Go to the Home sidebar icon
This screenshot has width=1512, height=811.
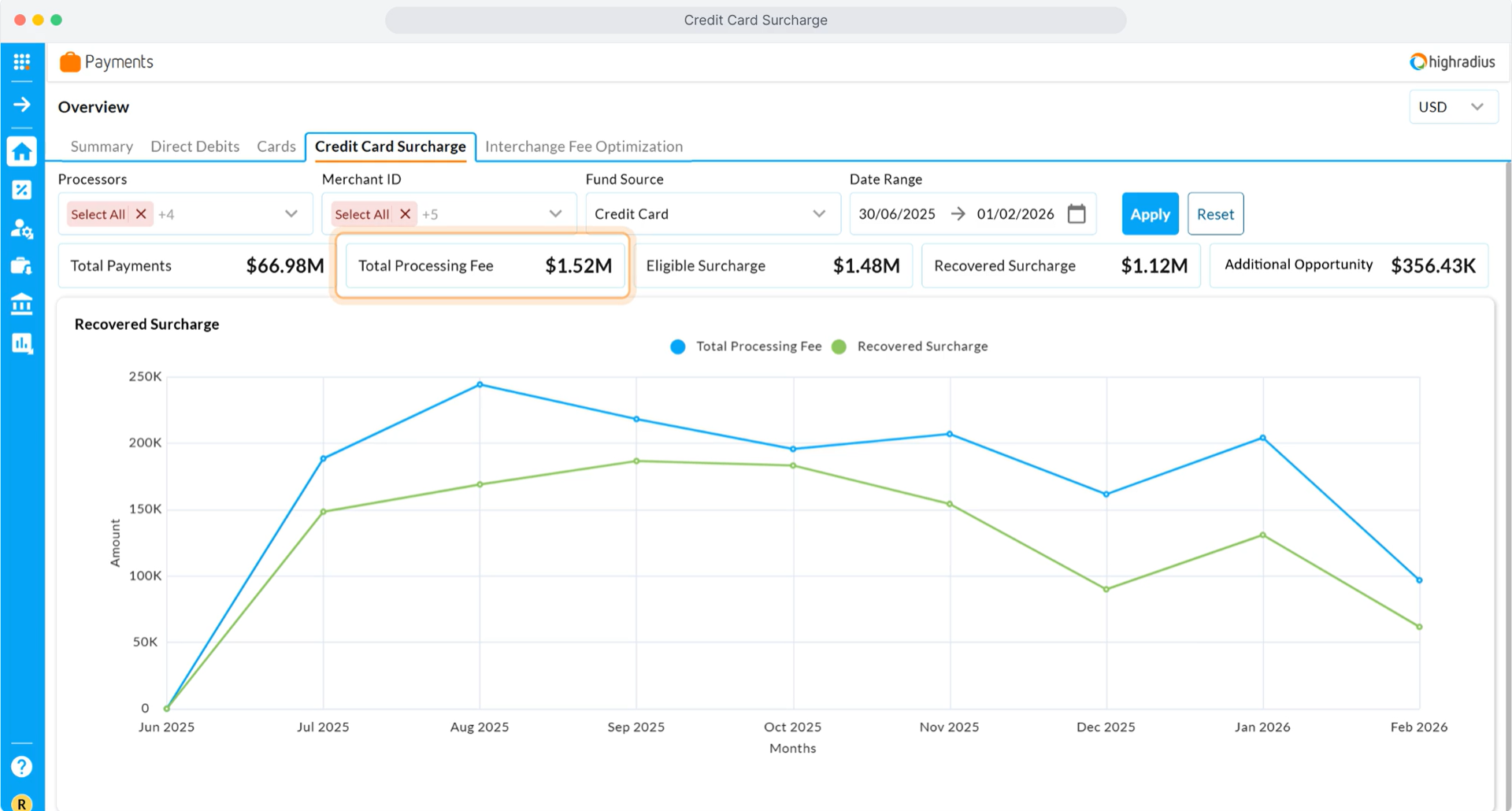coord(22,151)
